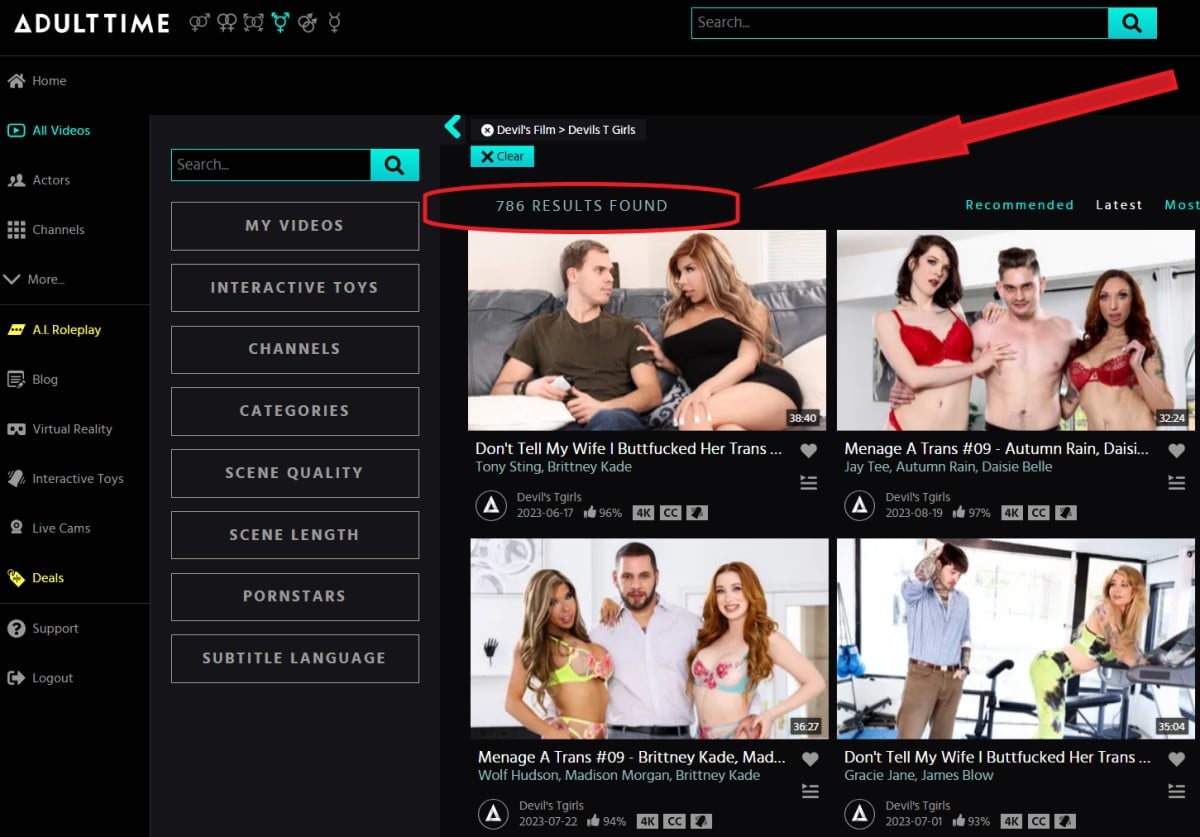Collapse the filter panel with the teal chevron
1200x837 pixels.
453,126
